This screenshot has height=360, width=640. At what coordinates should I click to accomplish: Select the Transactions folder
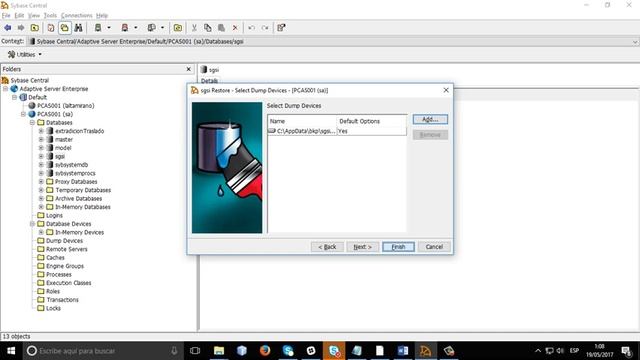coord(62,300)
